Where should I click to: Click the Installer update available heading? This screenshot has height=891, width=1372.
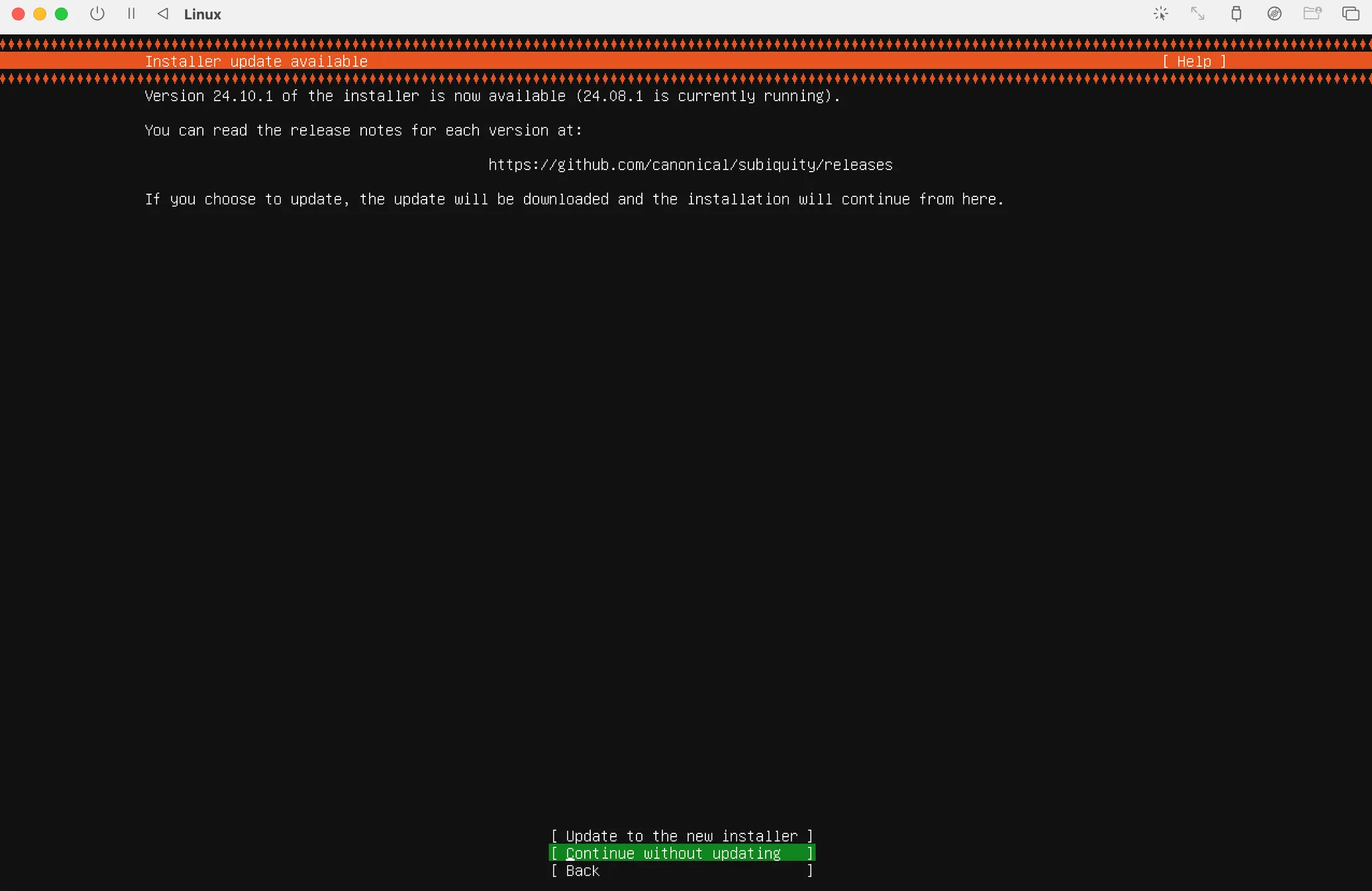(x=256, y=62)
